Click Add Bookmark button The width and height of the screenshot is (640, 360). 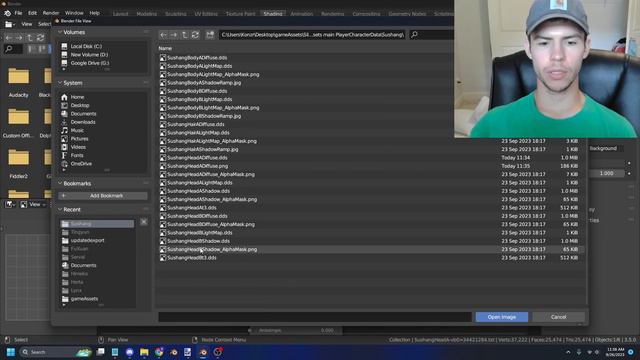pyautogui.click(x=103, y=196)
